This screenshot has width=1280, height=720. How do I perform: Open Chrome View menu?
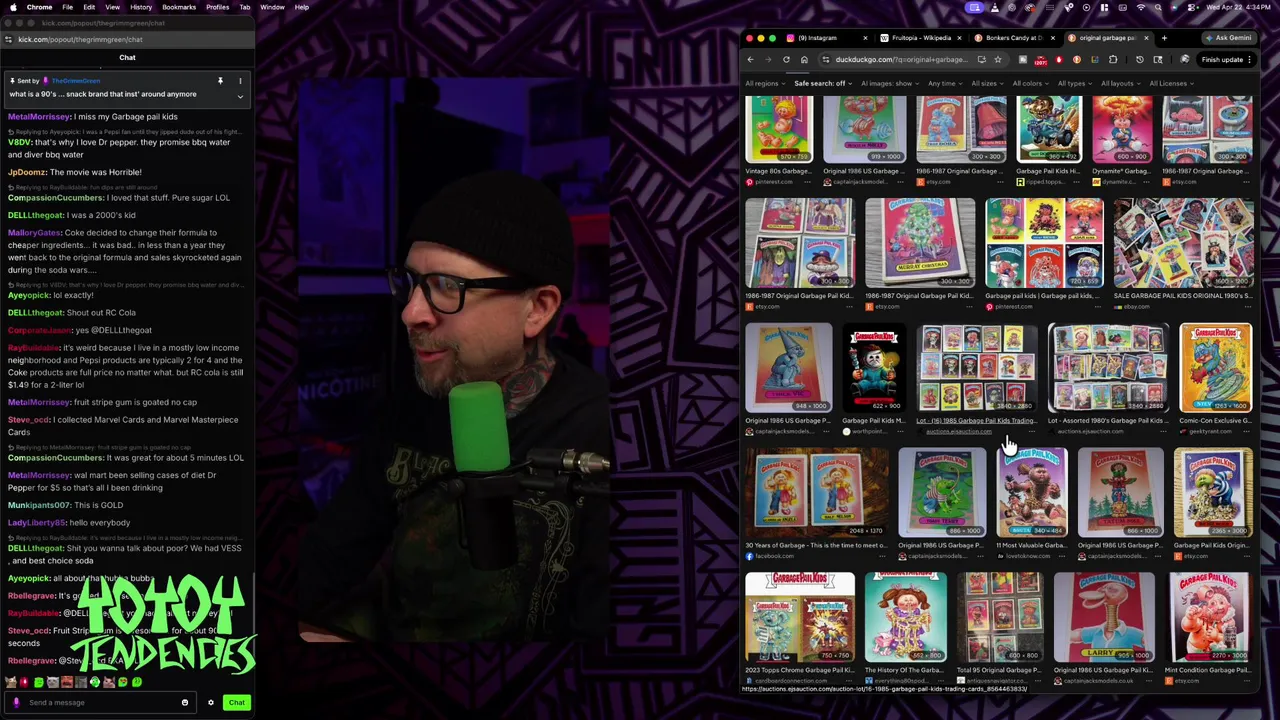(112, 7)
